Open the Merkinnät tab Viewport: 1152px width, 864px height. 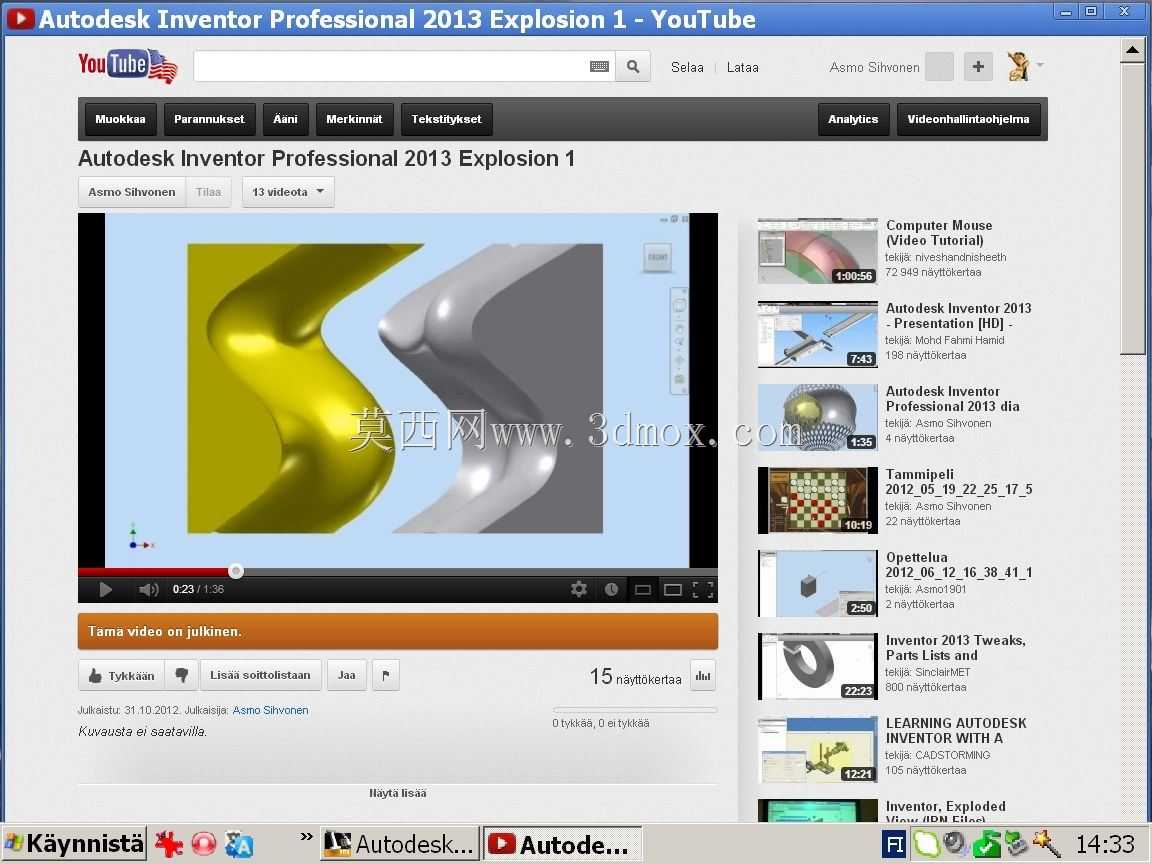[x=354, y=119]
